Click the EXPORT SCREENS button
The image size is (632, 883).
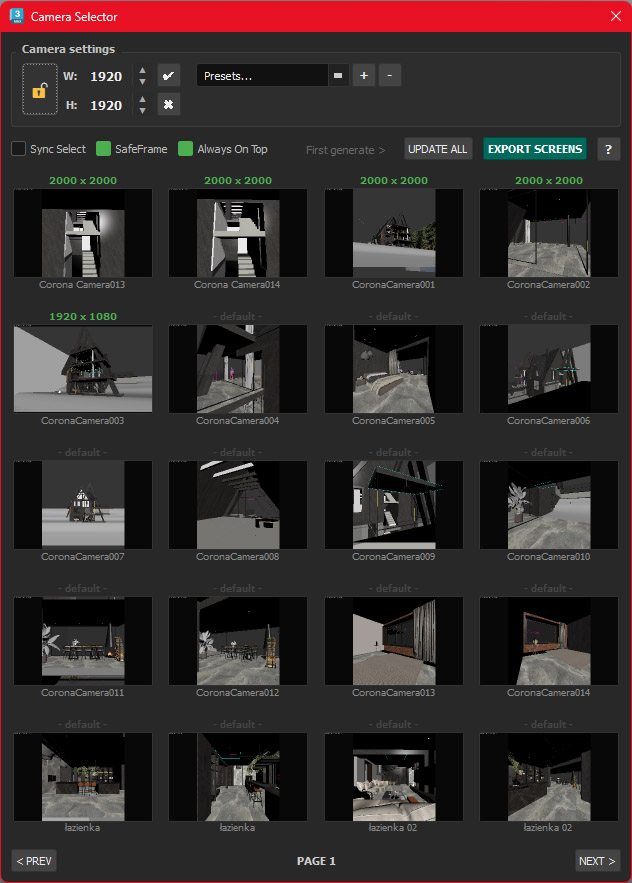tap(535, 149)
